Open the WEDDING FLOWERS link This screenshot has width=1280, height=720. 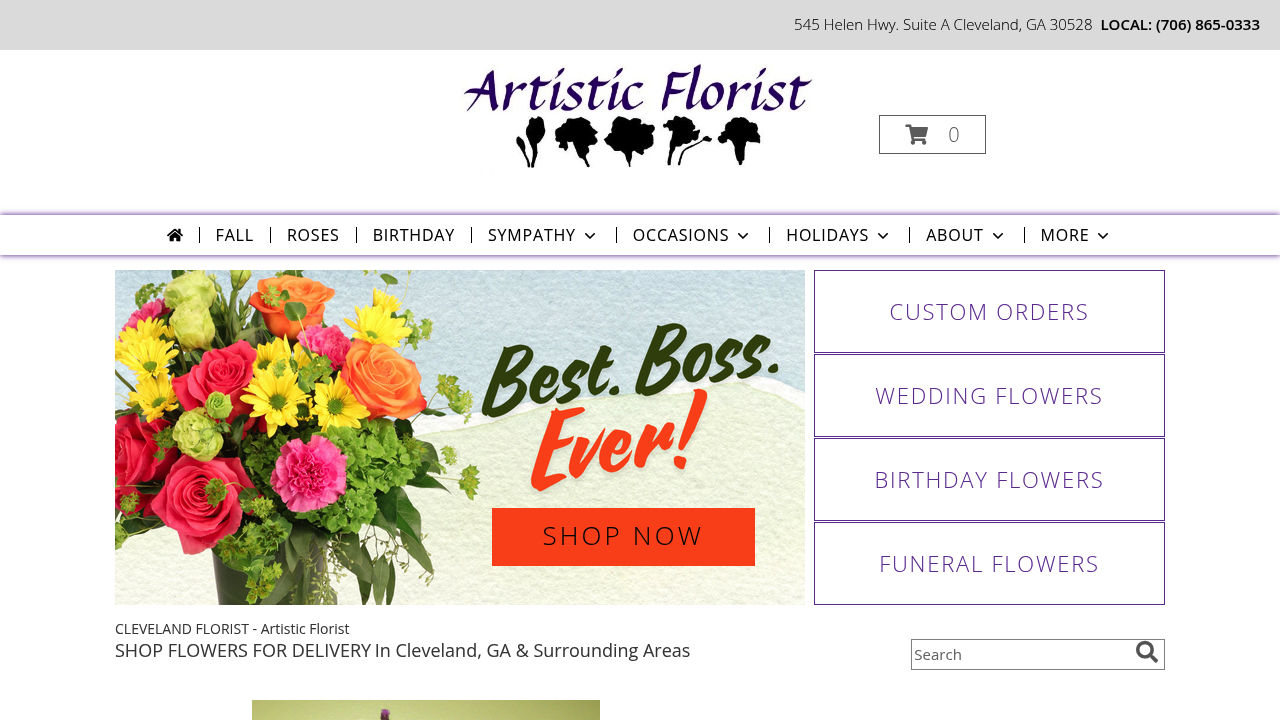click(x=989, y=394)
